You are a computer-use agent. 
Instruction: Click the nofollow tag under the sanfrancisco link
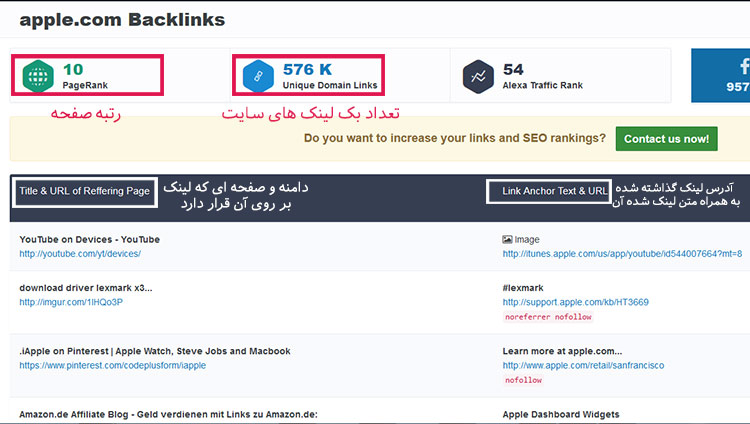[523, 380]
